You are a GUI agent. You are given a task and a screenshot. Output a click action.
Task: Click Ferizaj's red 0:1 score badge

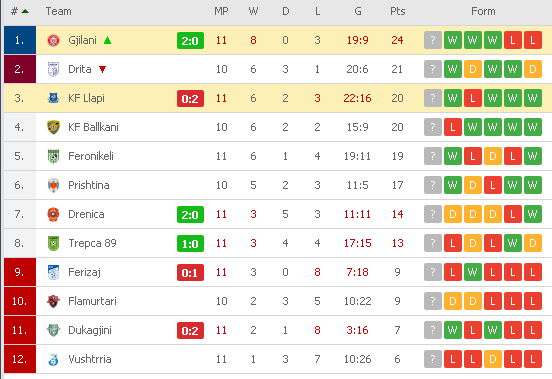point(190,273)
